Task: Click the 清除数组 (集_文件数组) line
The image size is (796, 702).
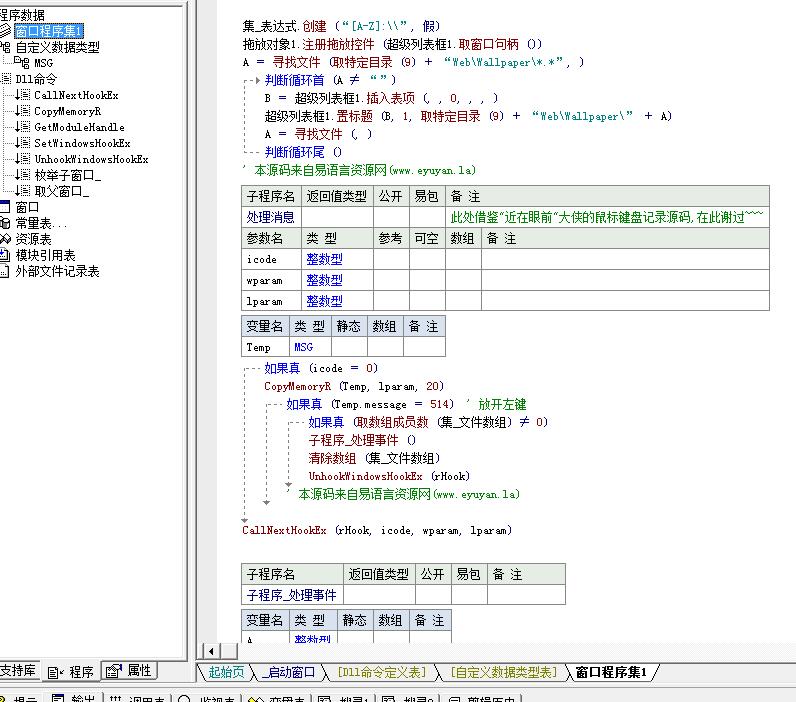Action: 374,458
